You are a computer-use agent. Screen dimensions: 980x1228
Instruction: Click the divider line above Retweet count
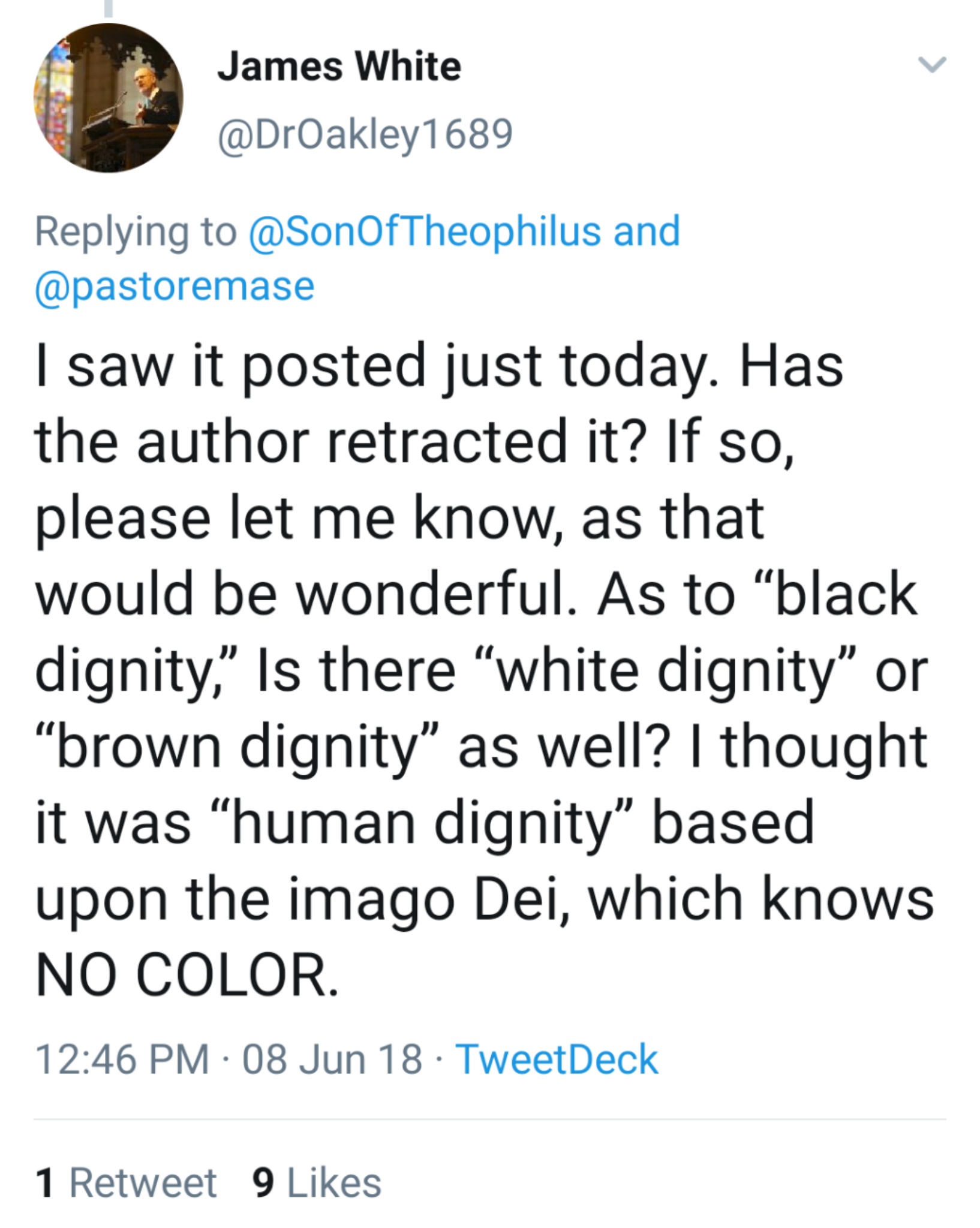pyautogui.click(x=489, y=1119)
